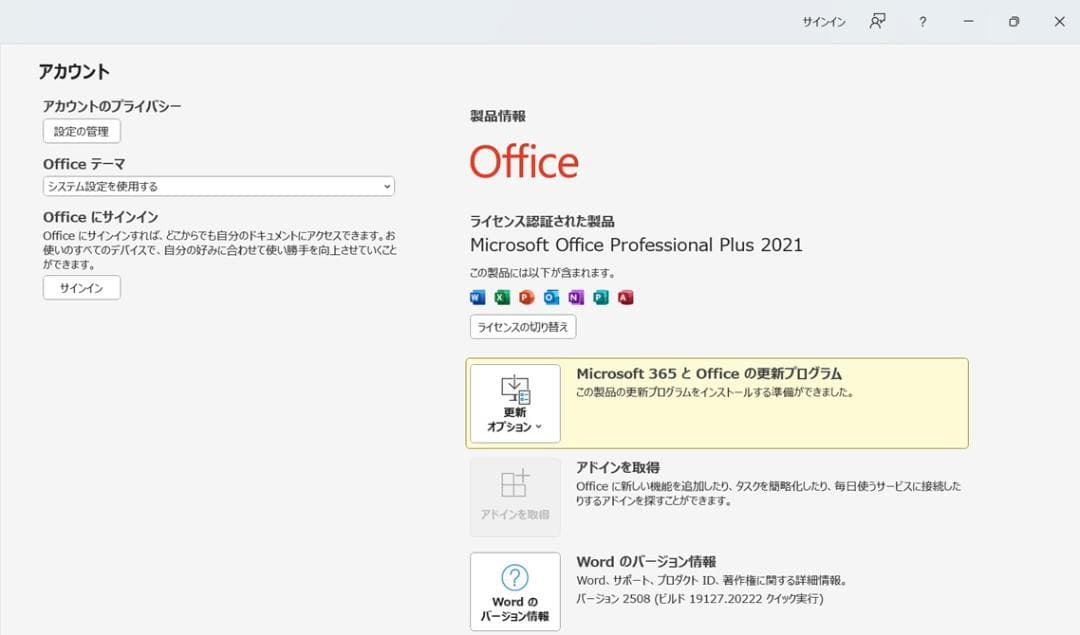This screenshot has width=1080, height=635.
Task: Expand the Office テーマ dropdown
Action: click(x=218, y=186)
